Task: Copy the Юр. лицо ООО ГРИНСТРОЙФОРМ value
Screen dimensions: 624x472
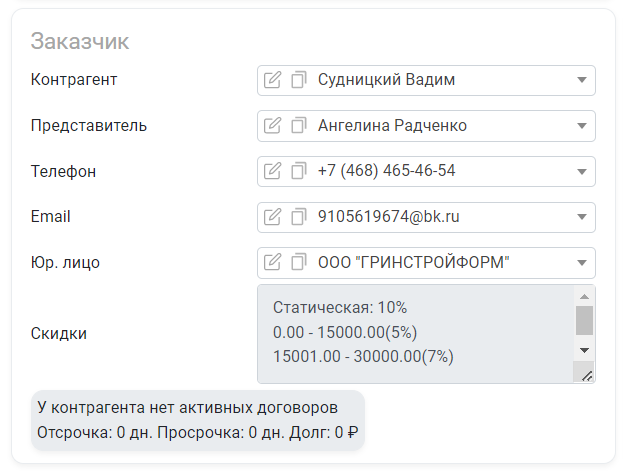Action: coord(298,263)
